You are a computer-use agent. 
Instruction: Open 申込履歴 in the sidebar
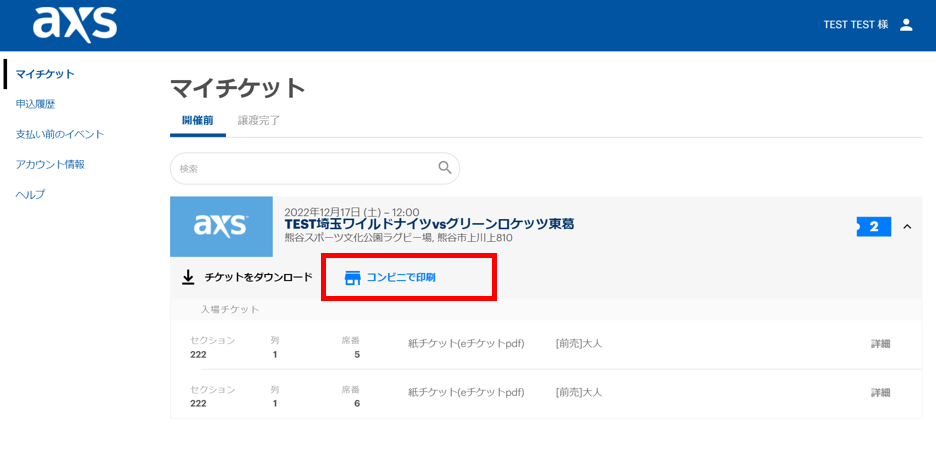click(35, 104)
